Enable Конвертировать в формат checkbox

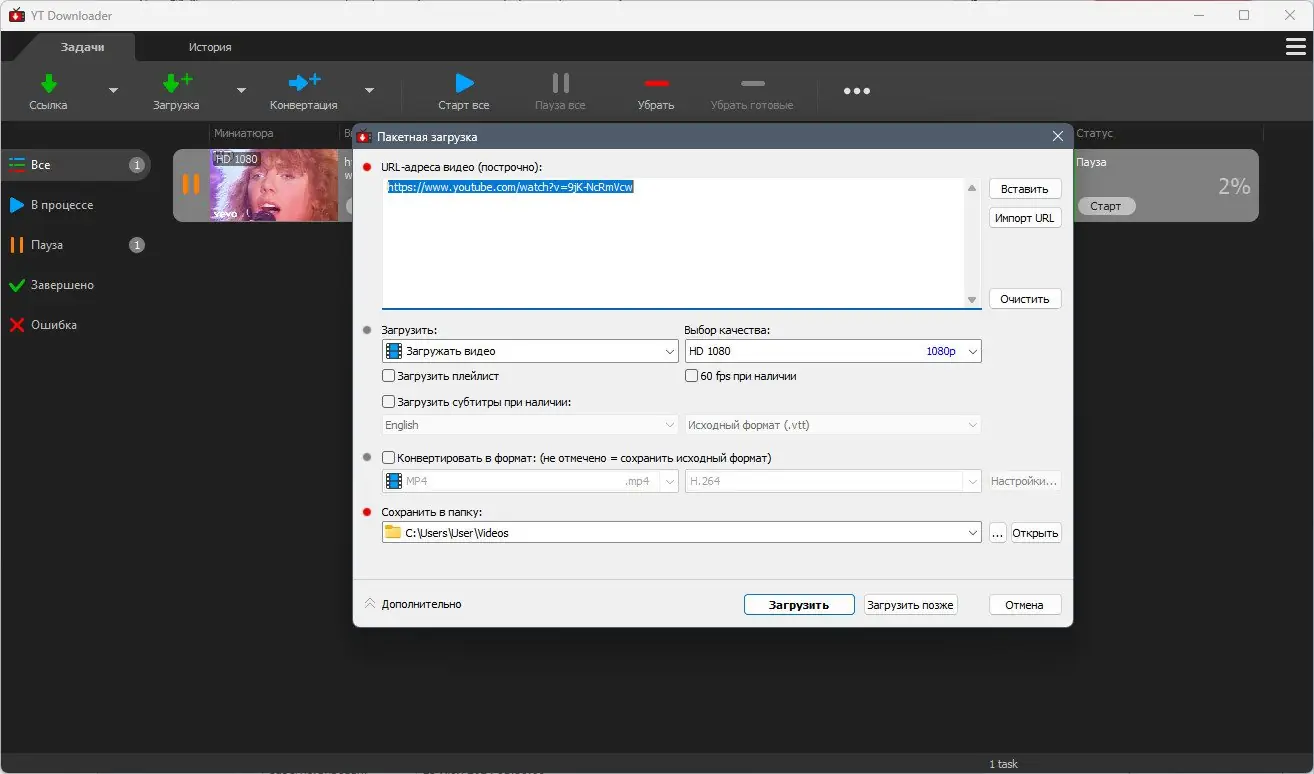pyautogui.click(x=389, y=458)
